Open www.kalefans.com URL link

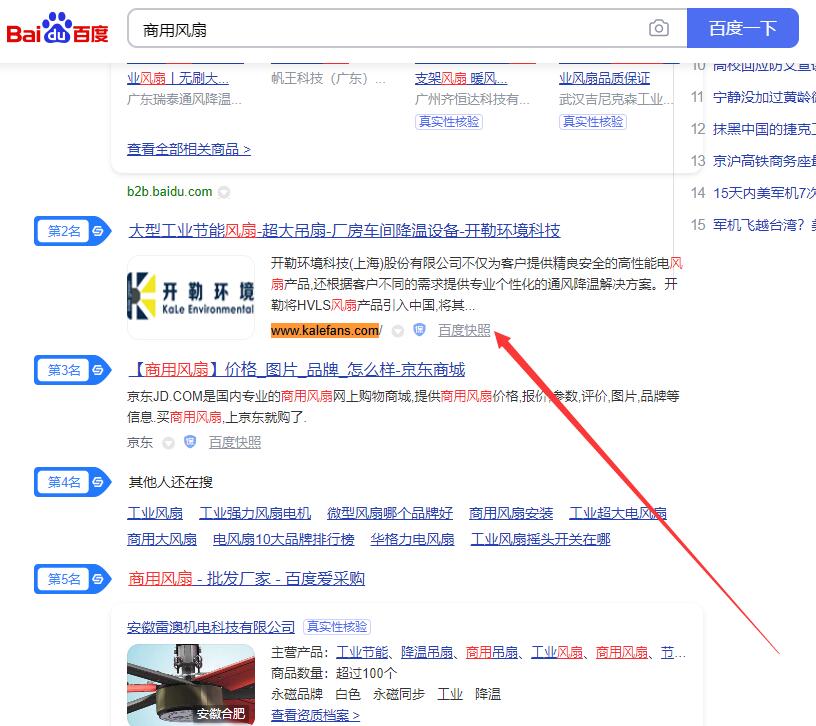point(326,330)
